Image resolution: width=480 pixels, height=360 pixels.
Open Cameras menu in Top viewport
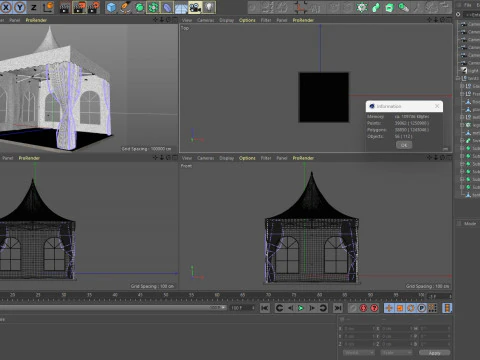[206, 20]
